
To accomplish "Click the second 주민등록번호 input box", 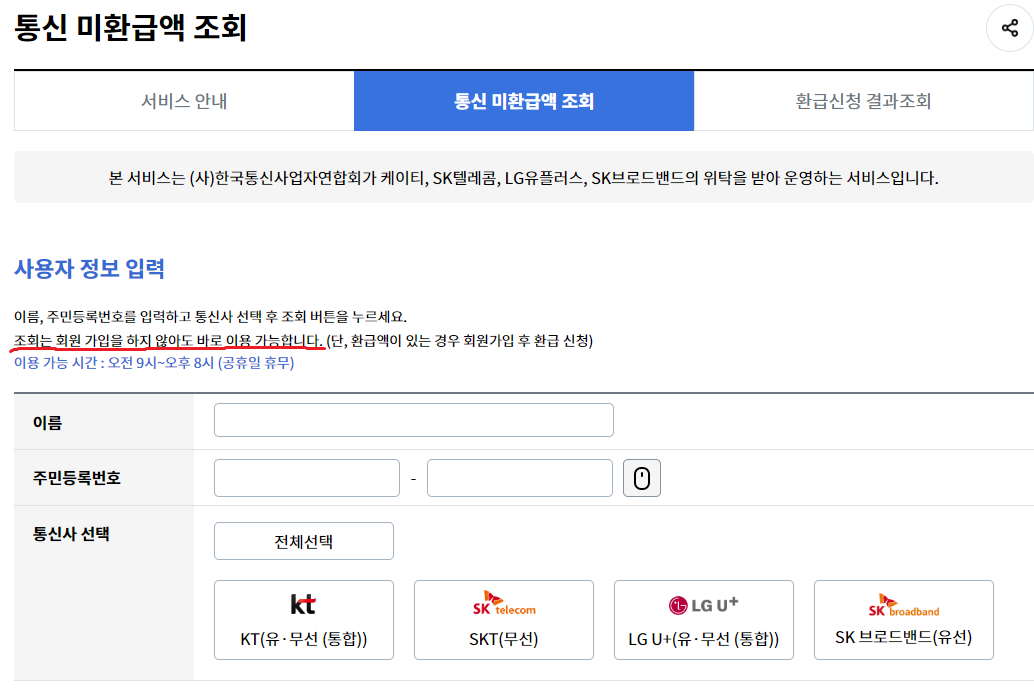I will tap(519, 477).
